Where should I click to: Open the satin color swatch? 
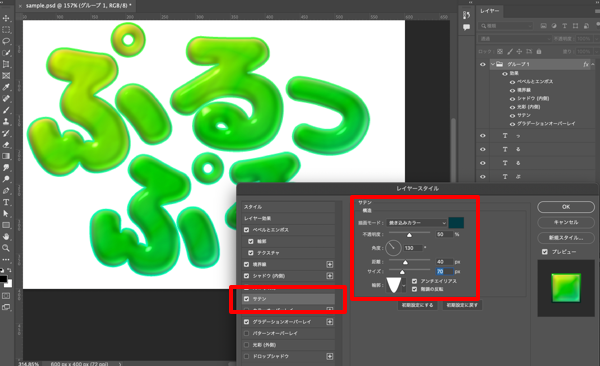[456, 223]
